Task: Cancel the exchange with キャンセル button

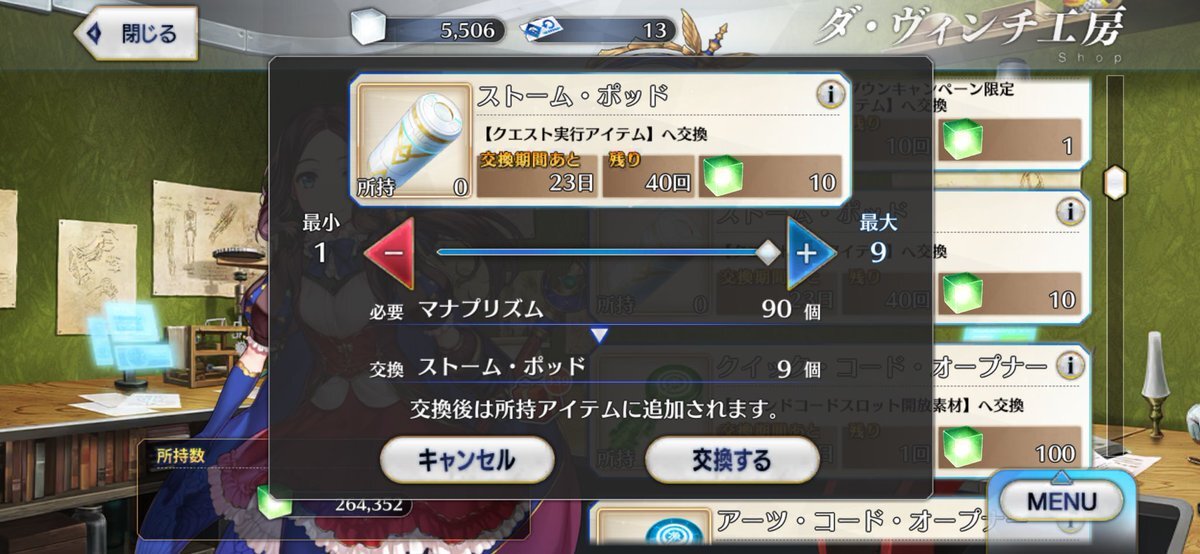Action: [466, 460]
